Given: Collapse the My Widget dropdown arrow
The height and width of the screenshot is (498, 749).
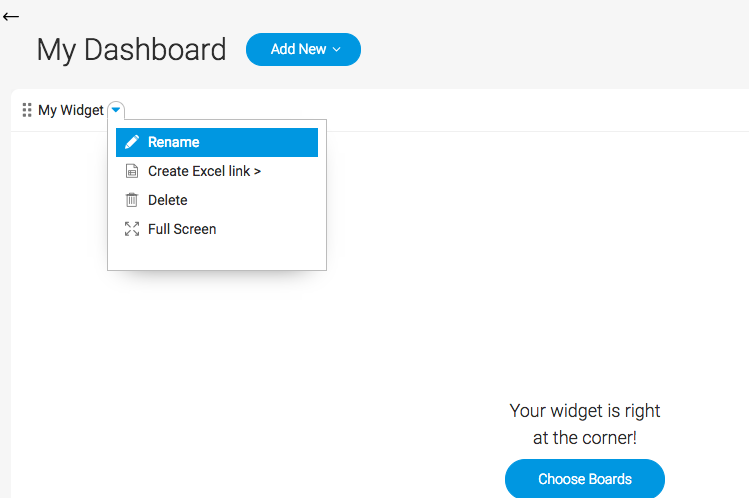Looking at the screenshot, I should click(116, 110).
